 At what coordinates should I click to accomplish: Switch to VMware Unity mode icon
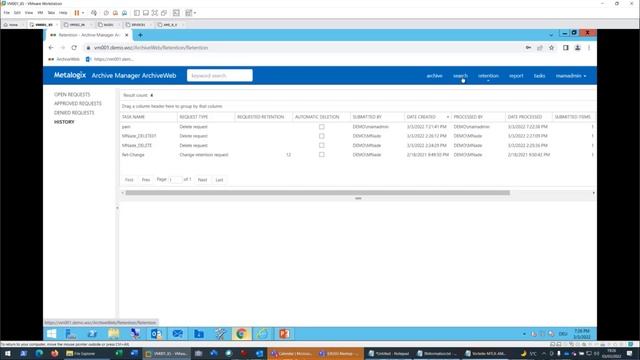tap(164, 13)
